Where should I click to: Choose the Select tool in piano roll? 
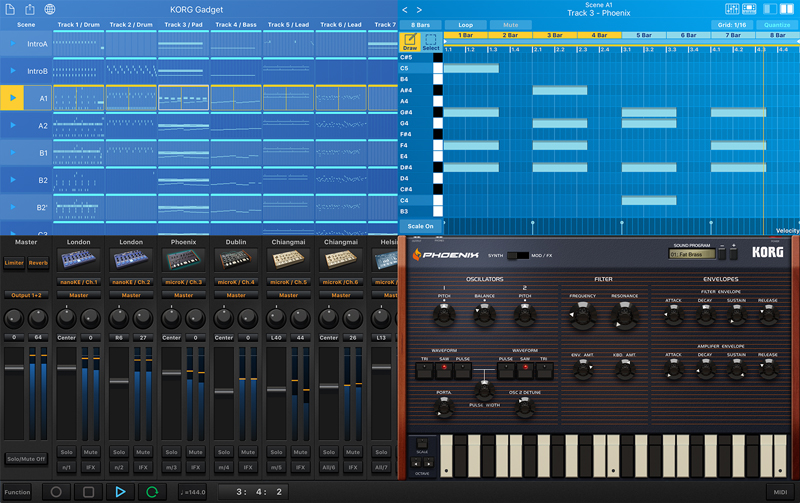point(431,41)
